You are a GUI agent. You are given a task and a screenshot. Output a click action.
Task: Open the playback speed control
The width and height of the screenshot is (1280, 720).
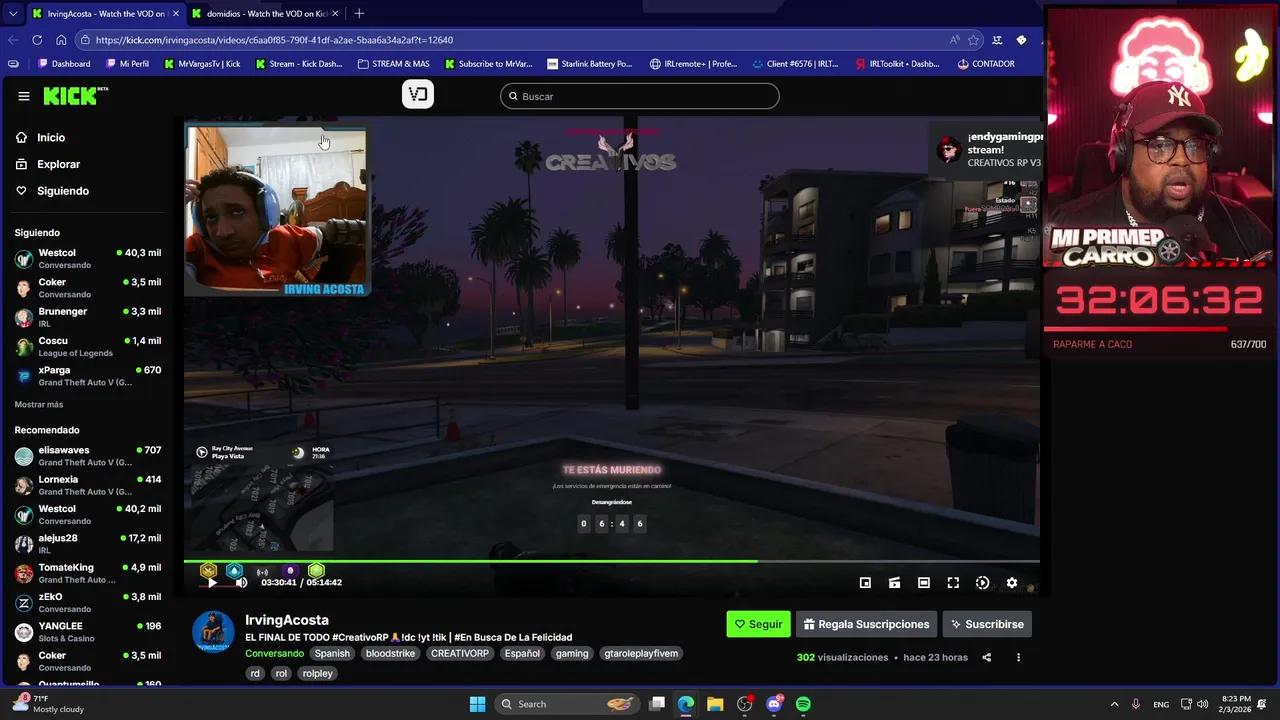[982, 583]
